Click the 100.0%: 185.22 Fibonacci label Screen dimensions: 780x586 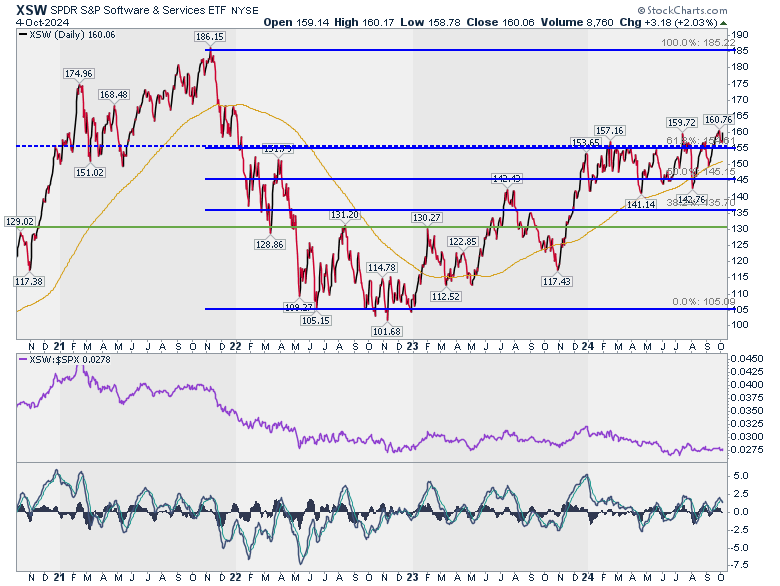point(698,43)
